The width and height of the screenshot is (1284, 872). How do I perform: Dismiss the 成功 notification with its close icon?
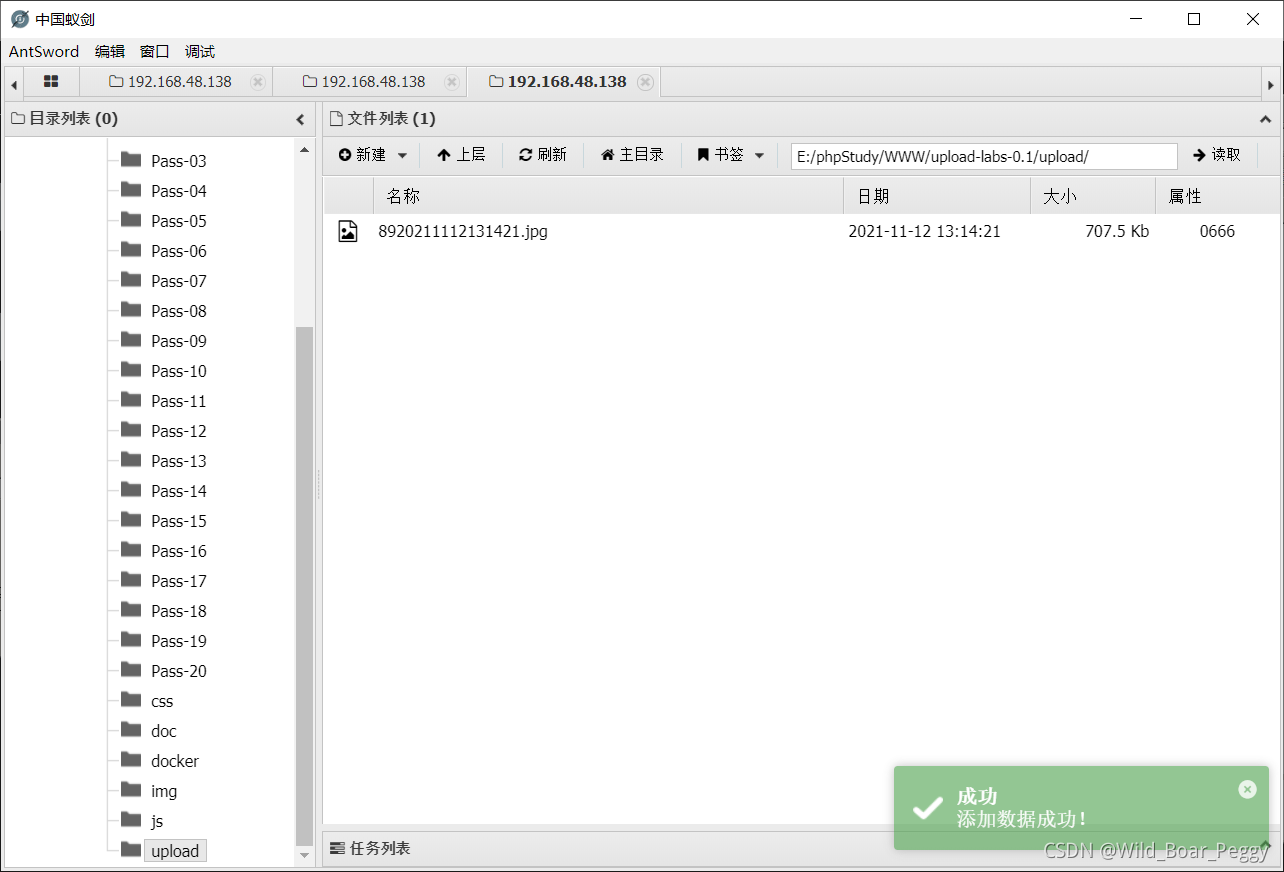tap(1247, 789)
